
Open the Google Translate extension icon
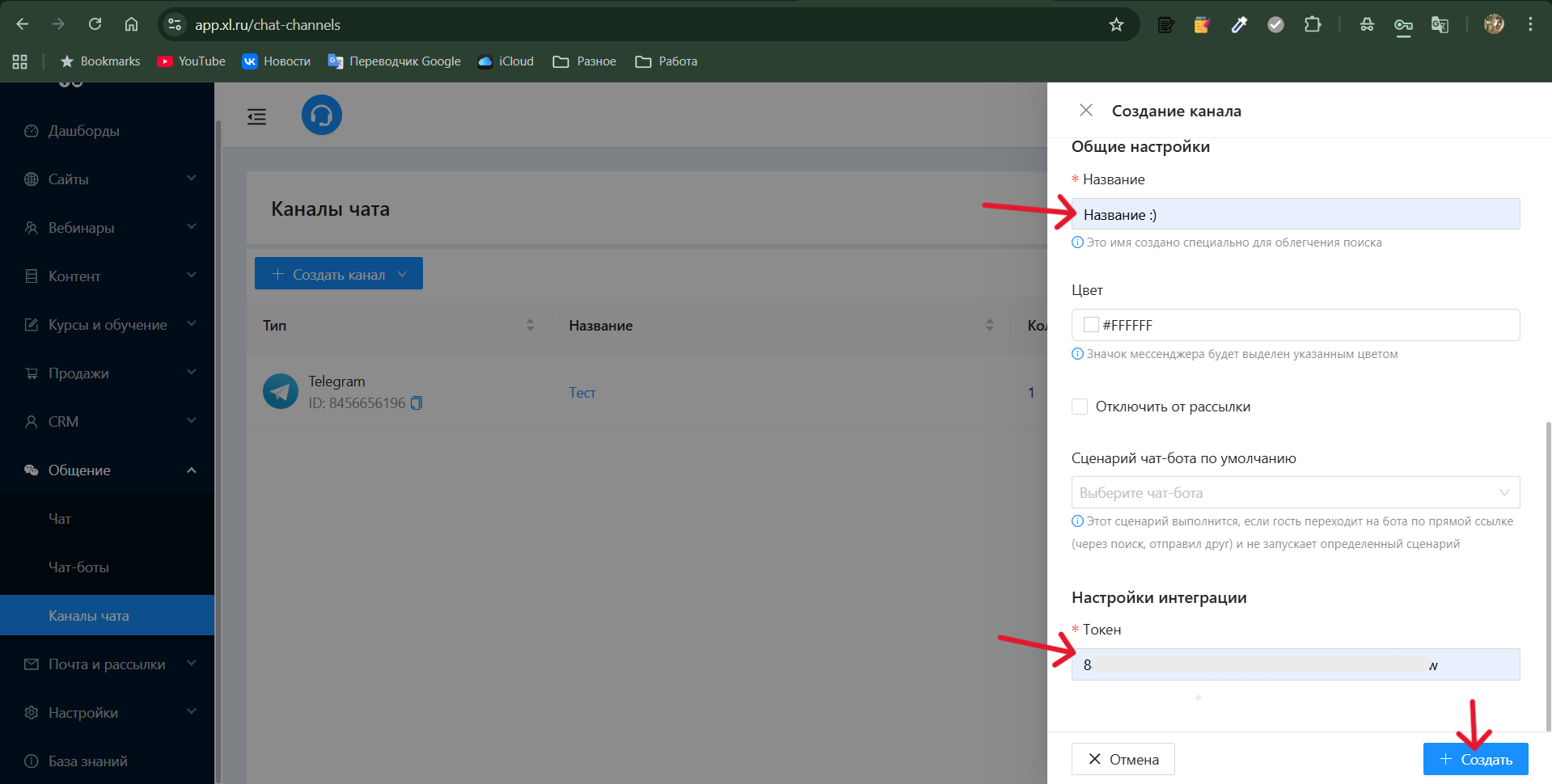click(1440, 25)
